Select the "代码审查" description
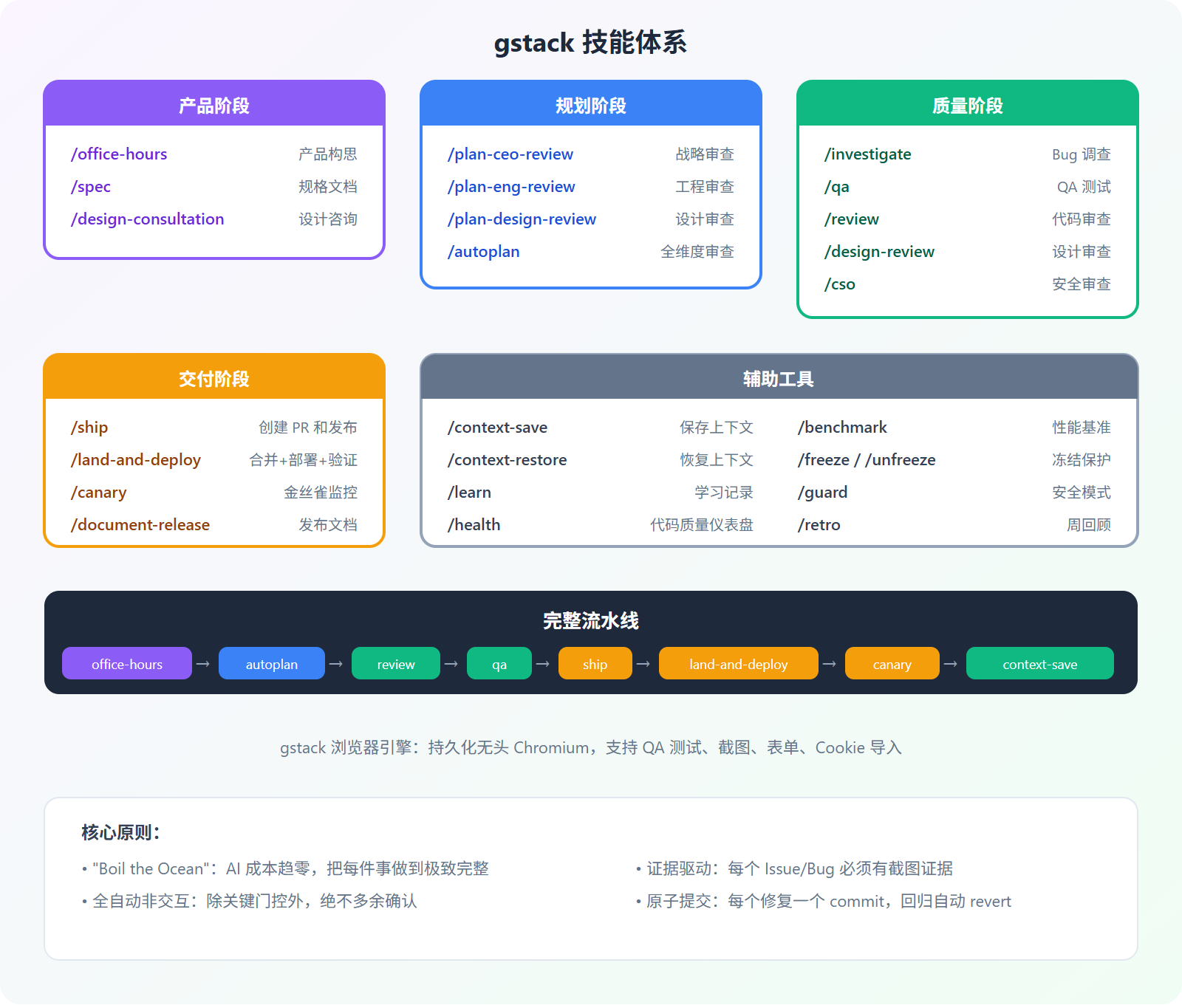1182x1008 pixels. click(1082, 219)
